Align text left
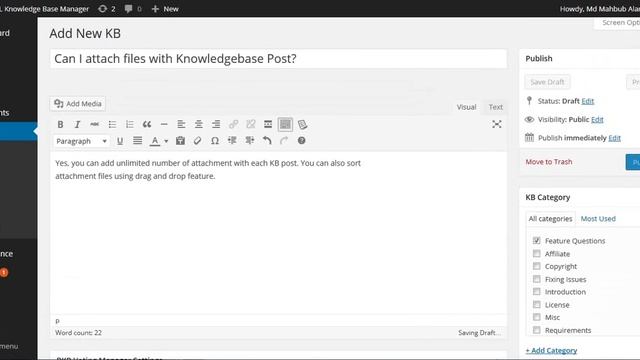Image resolution: width=640 pixels, height=360 pixels. coord(181,124)
